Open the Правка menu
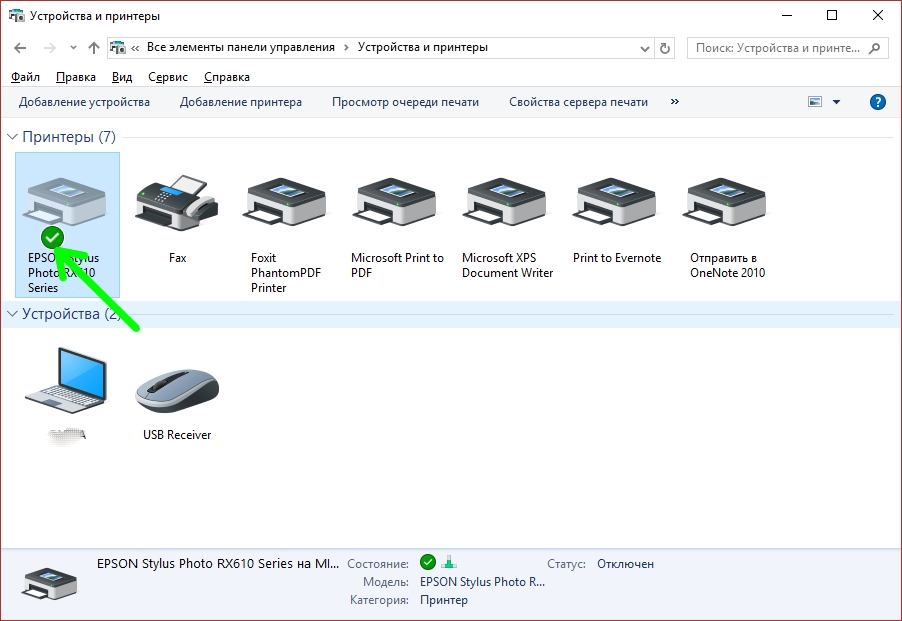Screen dimensions: 902x621 [76, 77]
